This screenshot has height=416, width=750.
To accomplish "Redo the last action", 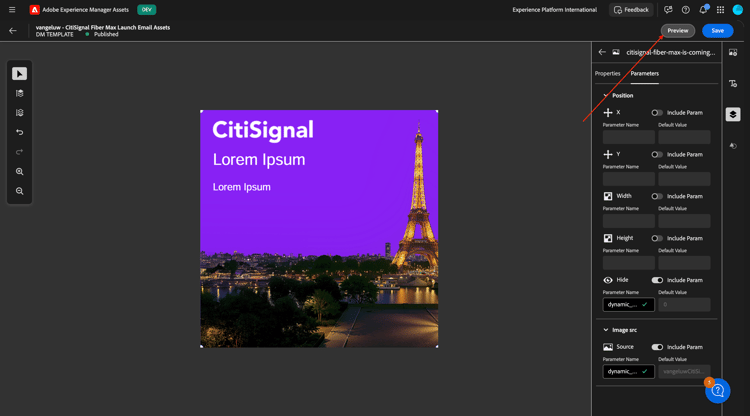I will pyautogui.click(x=20, y=152).
